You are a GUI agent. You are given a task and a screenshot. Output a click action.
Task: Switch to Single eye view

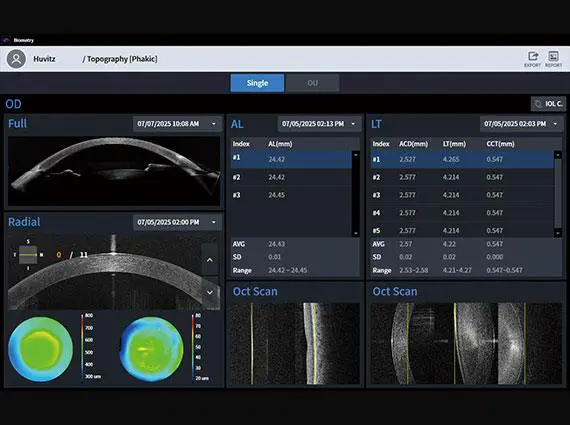(257, 83)
